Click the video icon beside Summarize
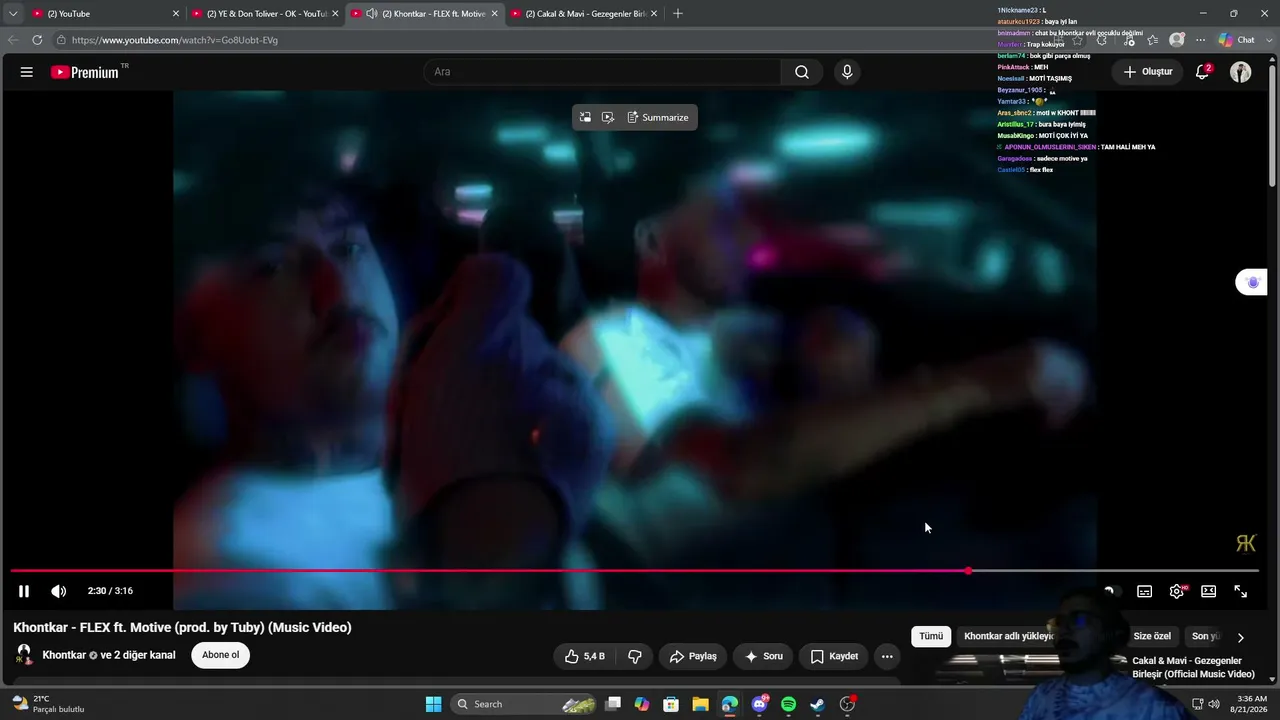This screenshot has width=1280, height=720. (608, 117)
